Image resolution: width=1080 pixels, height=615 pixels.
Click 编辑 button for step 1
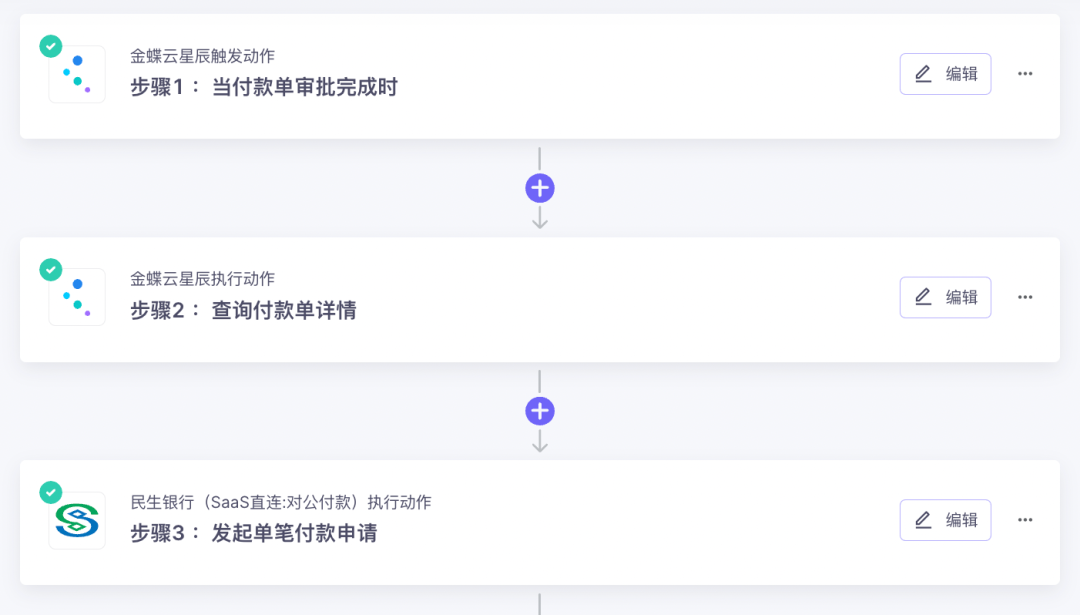click(x=945, y=74)
